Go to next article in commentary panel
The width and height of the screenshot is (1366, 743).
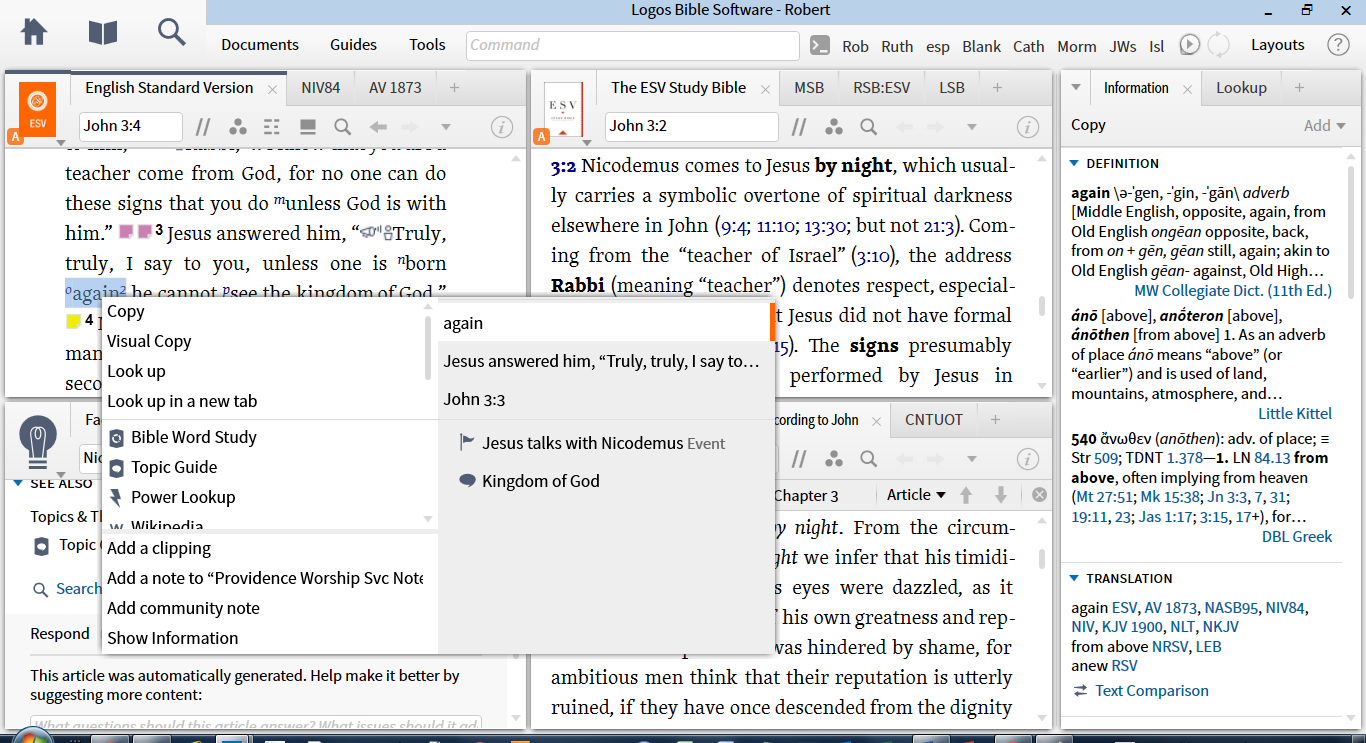click(x=1000, y=495)
